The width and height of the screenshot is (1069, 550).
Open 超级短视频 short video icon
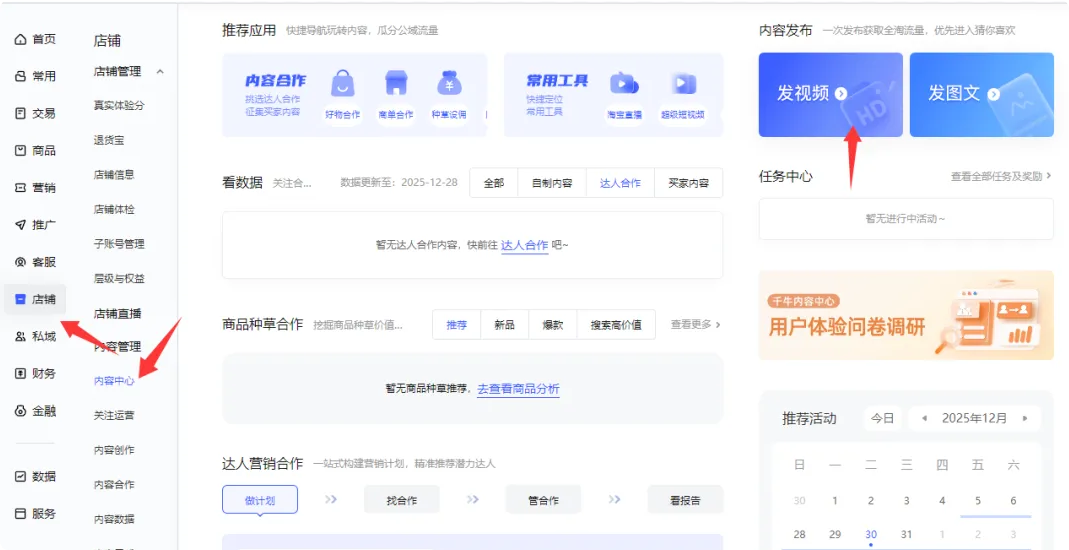click(682, 84)
